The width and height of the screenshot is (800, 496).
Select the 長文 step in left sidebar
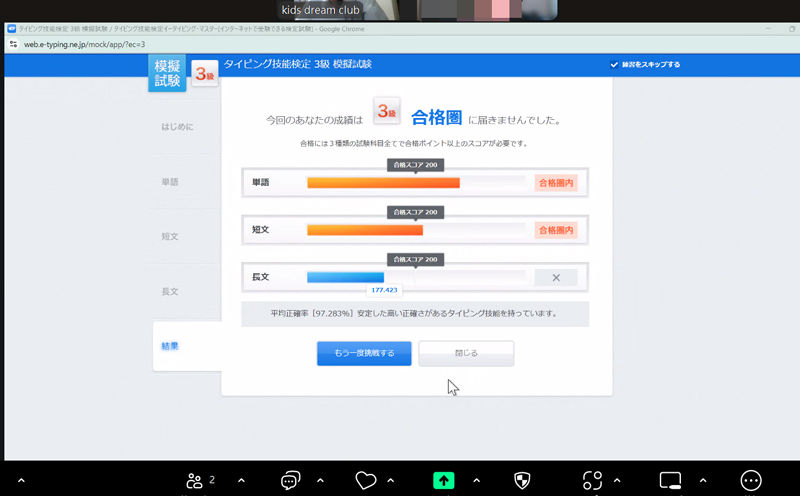(170, 291)
